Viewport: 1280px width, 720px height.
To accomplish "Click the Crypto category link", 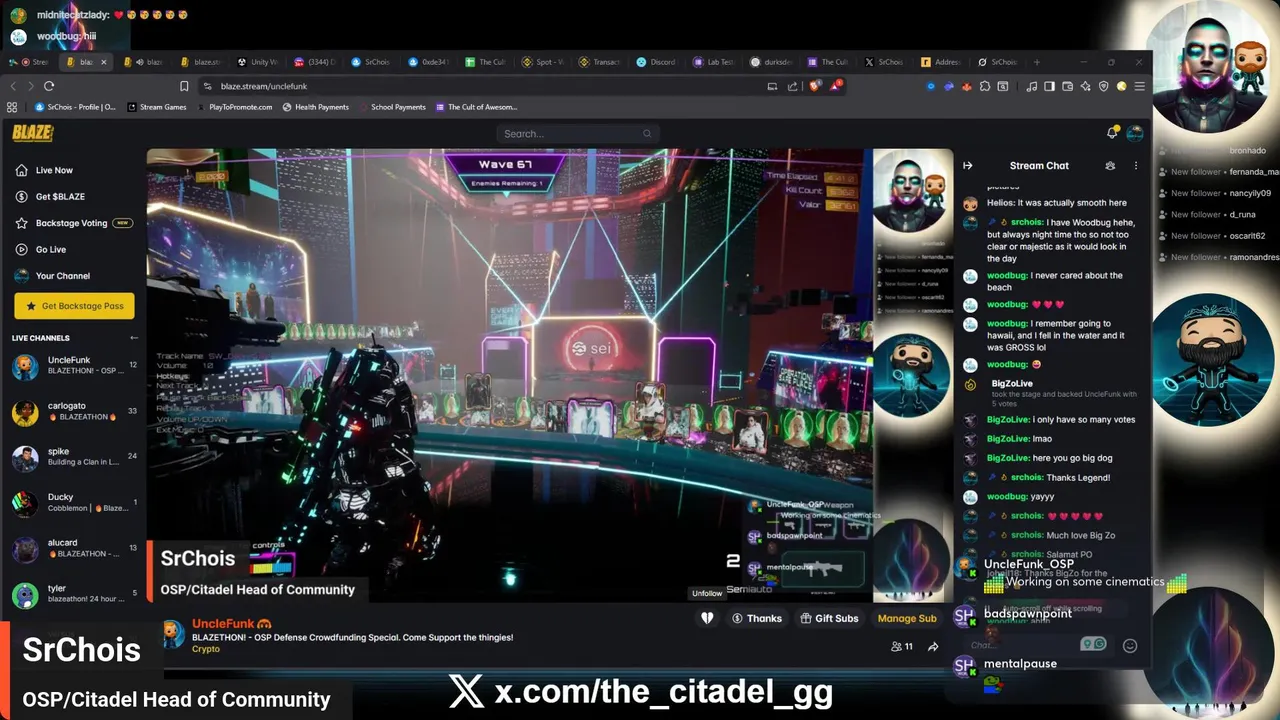I will pos(206,649).
